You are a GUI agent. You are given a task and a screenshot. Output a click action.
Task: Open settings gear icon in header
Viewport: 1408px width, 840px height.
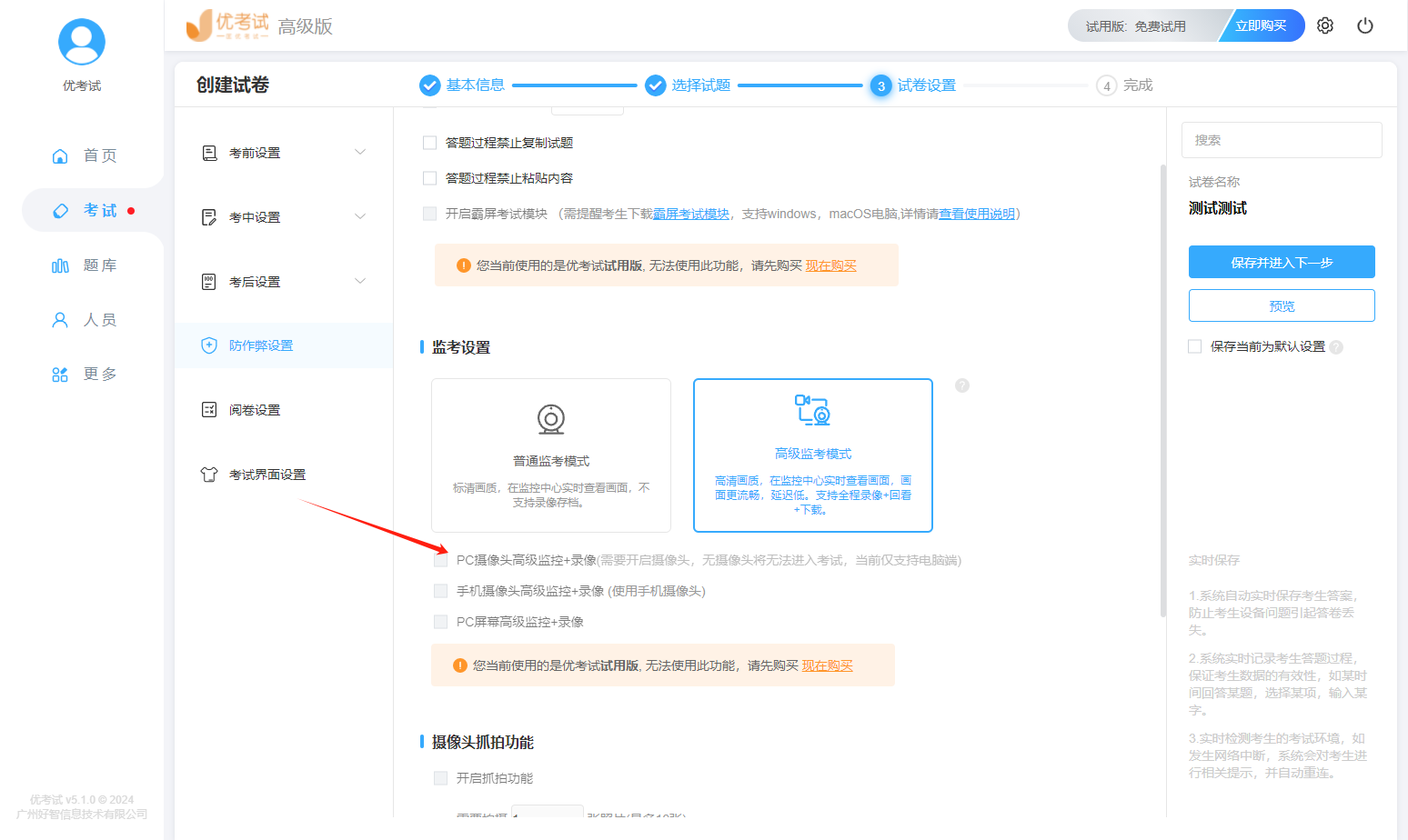click(x=1325, y=25)
